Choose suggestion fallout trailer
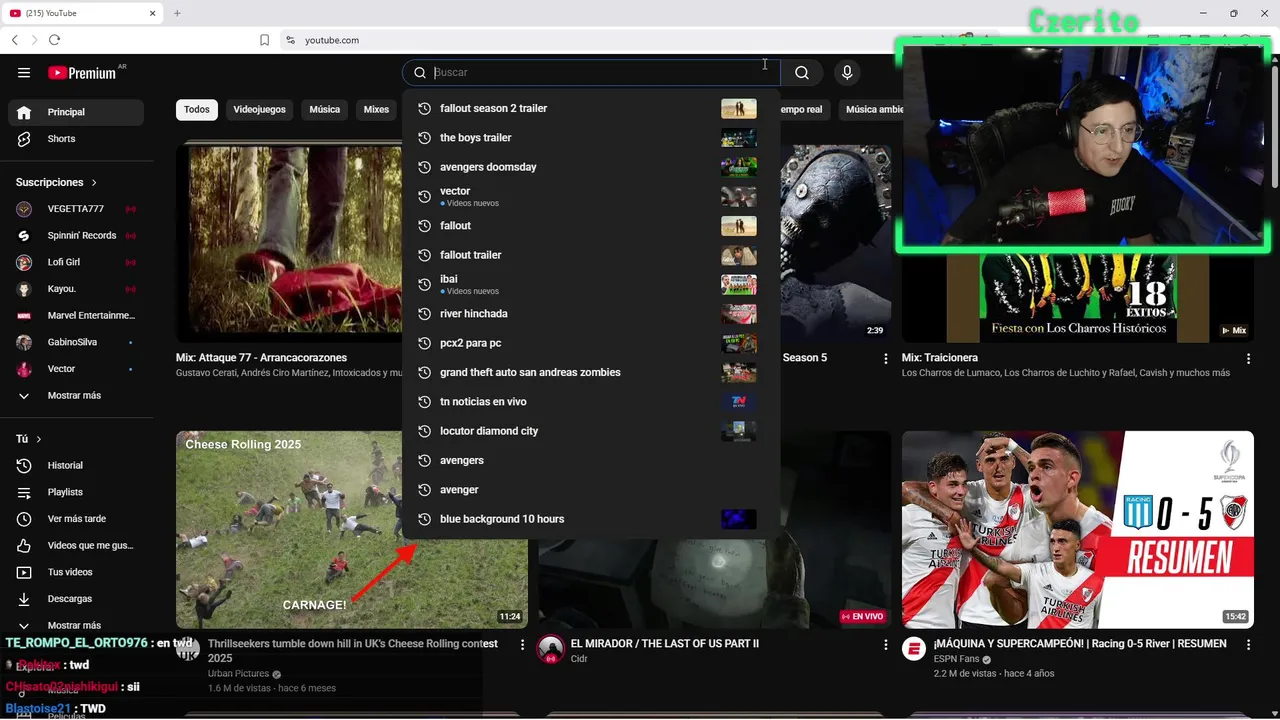 [x=591, y=255]
